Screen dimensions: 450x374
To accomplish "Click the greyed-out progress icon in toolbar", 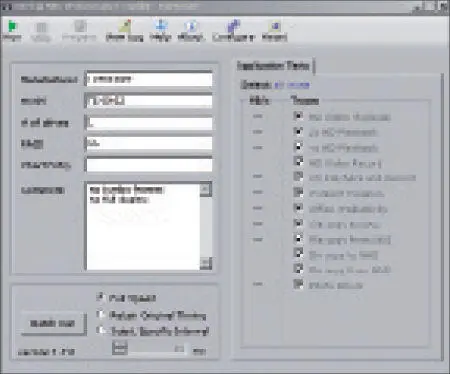I will pyautogui.click(x=80, y=26).
